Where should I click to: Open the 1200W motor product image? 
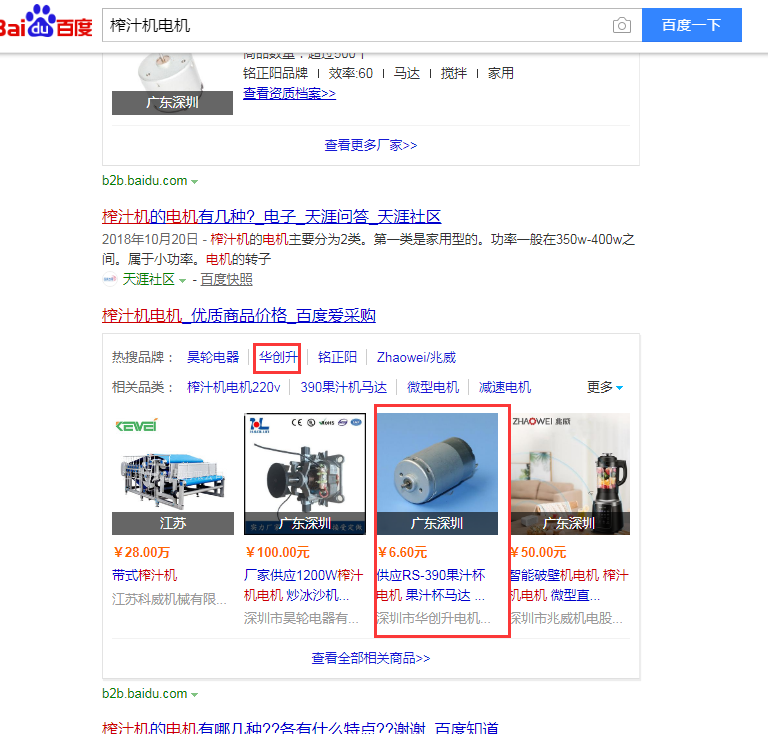click(305, 474)
